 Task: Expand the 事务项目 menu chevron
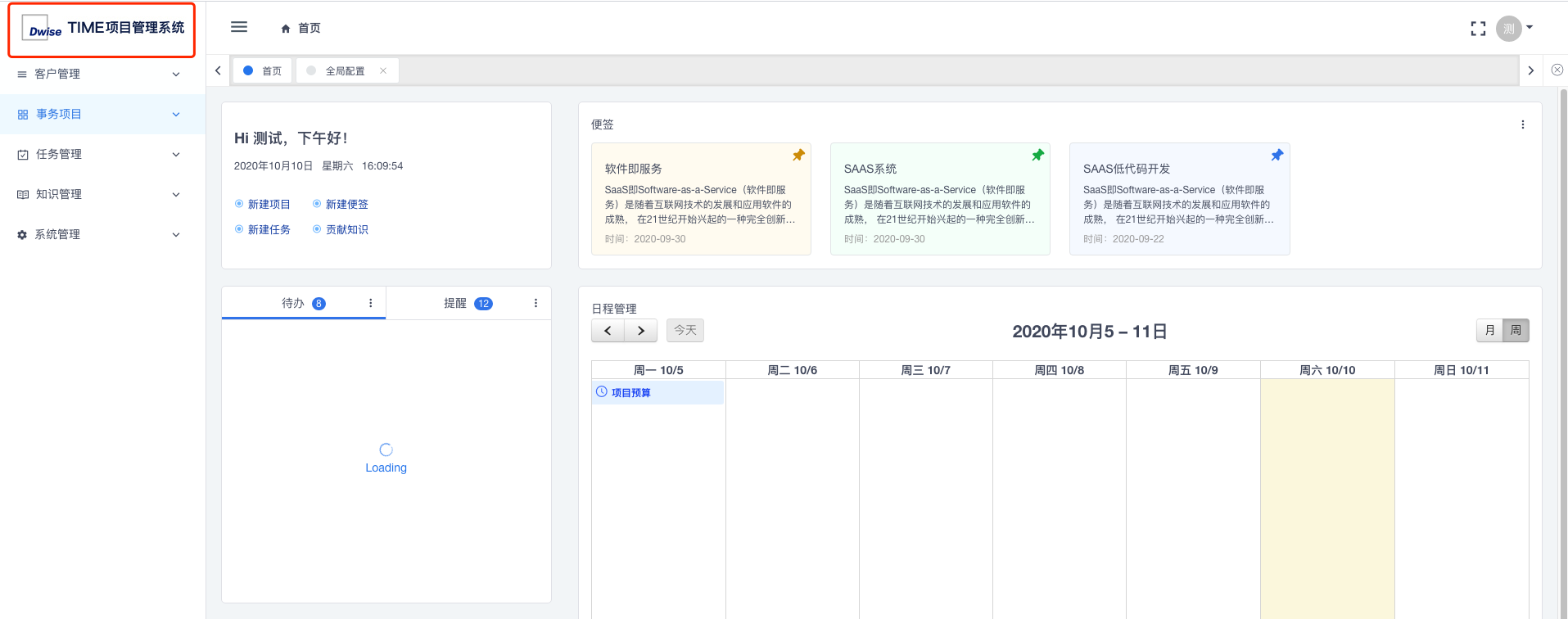click(176, 115)
